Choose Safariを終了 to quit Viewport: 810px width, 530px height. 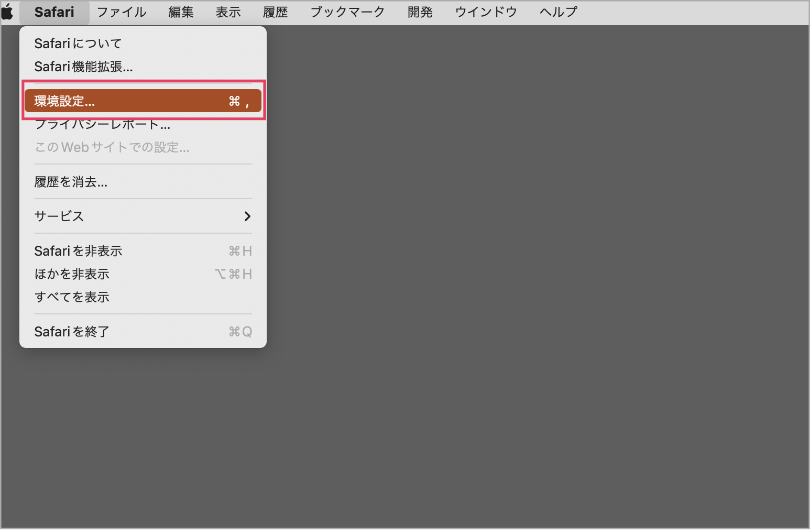click(143, 332)
